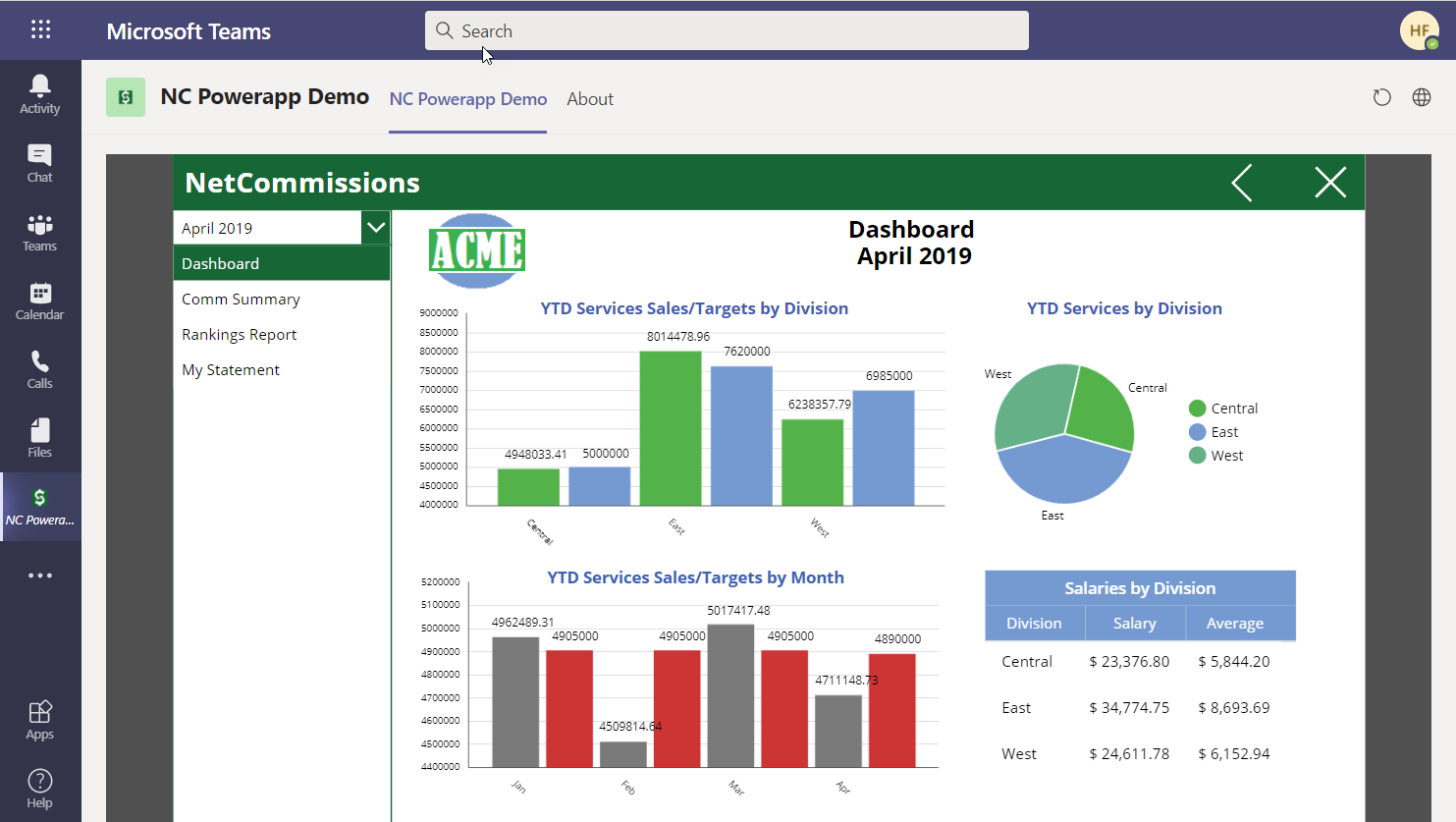Image resolution: width=1456 pixels, height=822 pixels.
Task: Click the back arrow in NetCommissions header
Action: click(x=1242, y=183)
